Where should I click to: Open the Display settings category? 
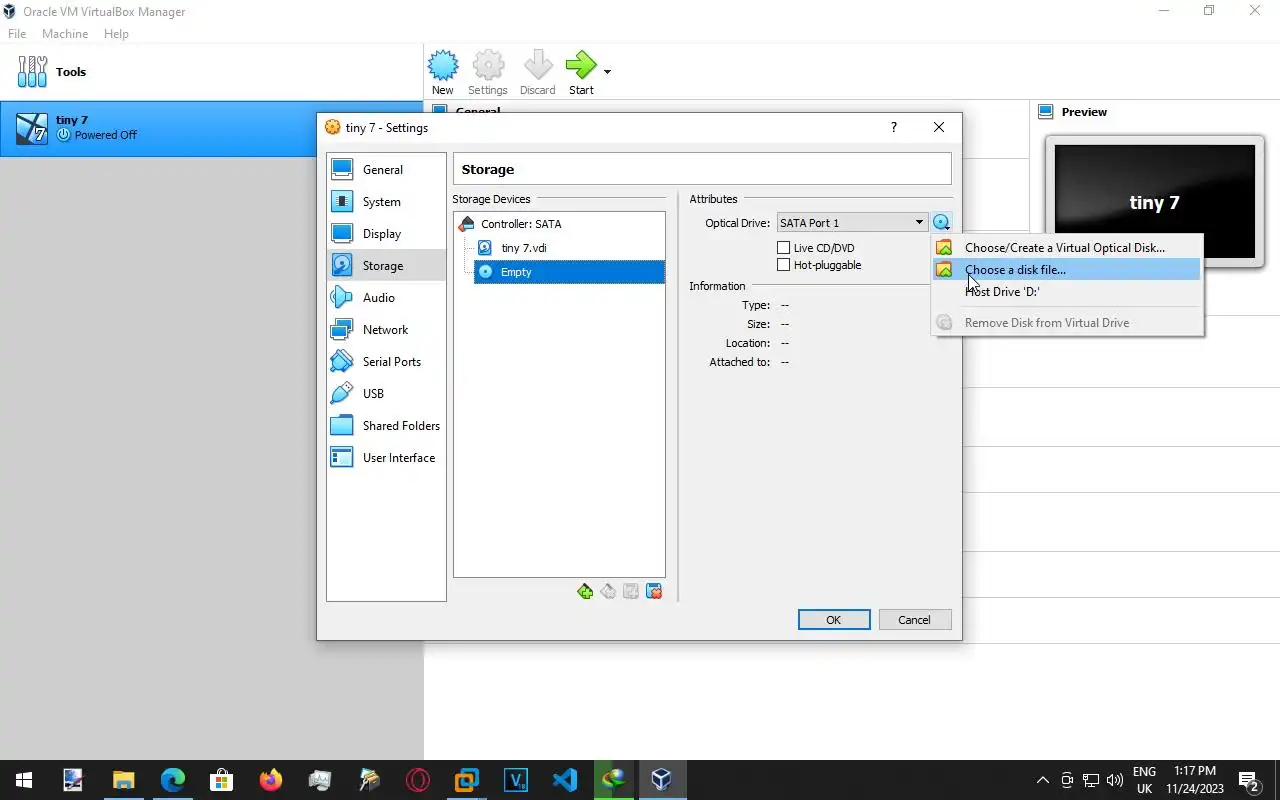click(385, 234)
